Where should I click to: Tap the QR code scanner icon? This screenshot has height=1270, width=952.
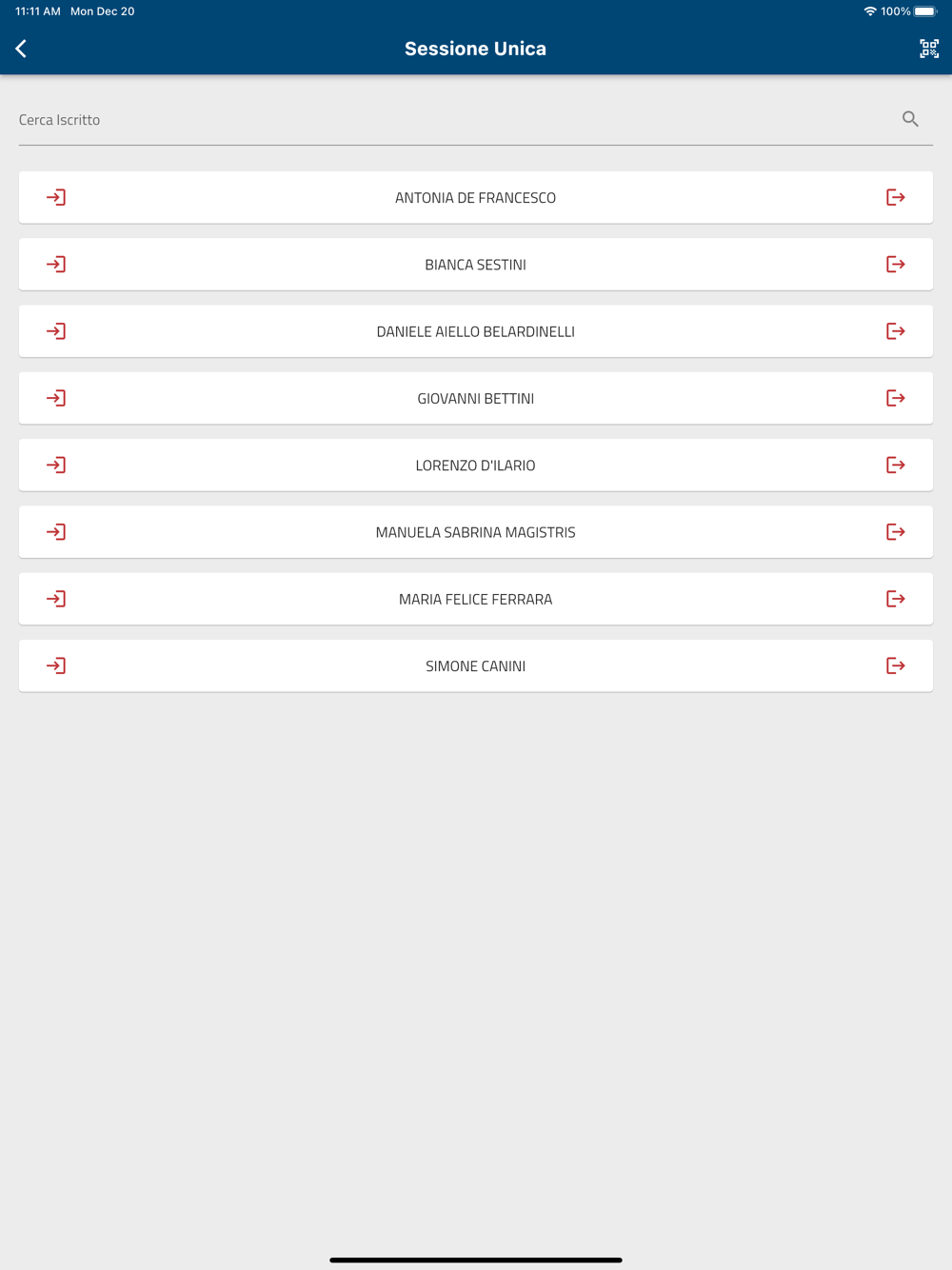point(929,49)
